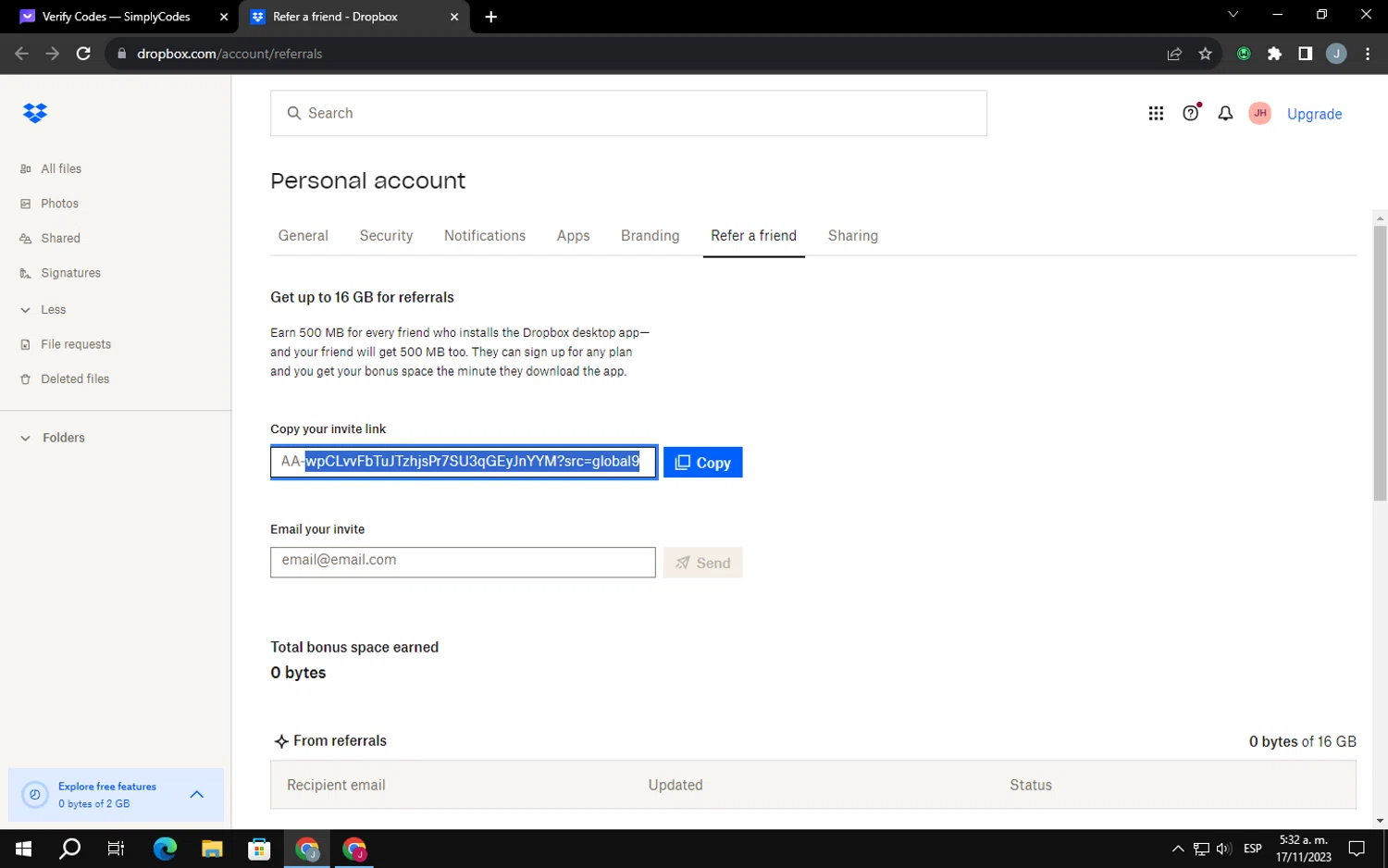Open the green extension icon in toolbar
This screenshot has height=868, width=1388.
(x=1244, y=54)
